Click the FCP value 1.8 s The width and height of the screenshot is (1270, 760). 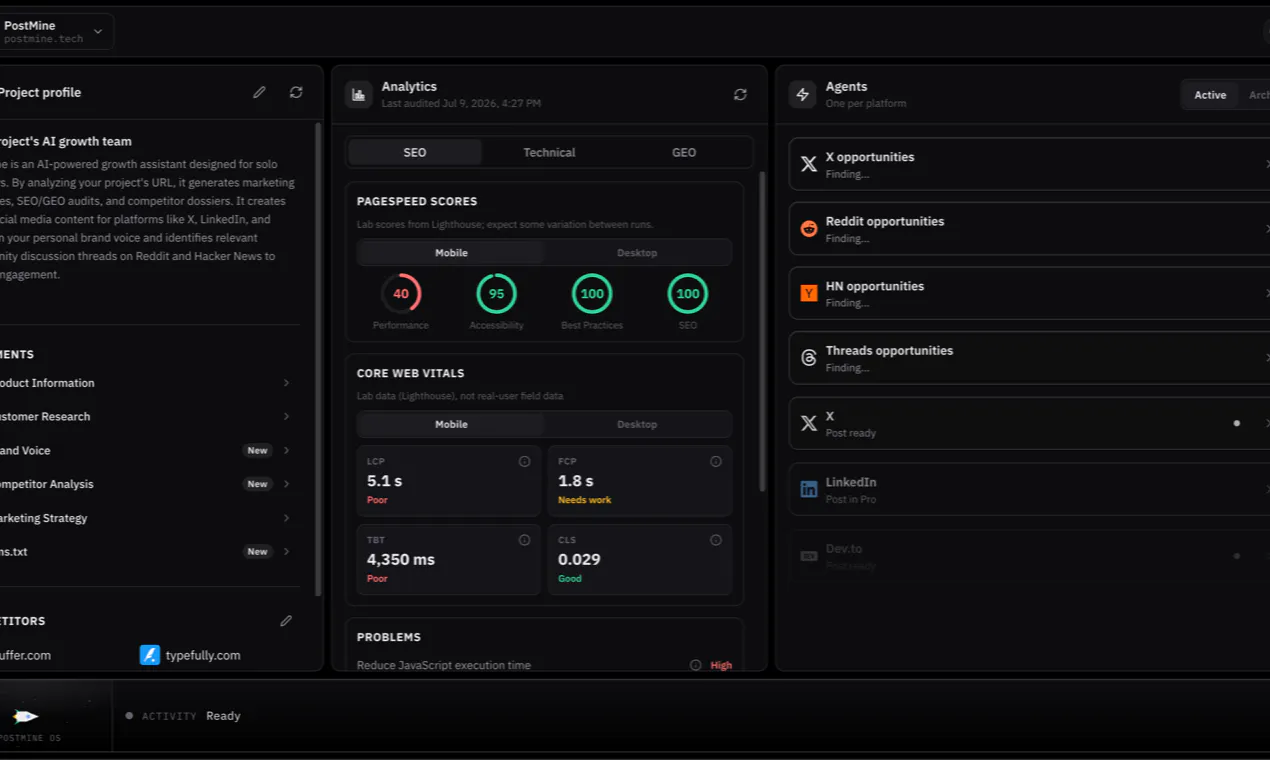coord(576,481)
